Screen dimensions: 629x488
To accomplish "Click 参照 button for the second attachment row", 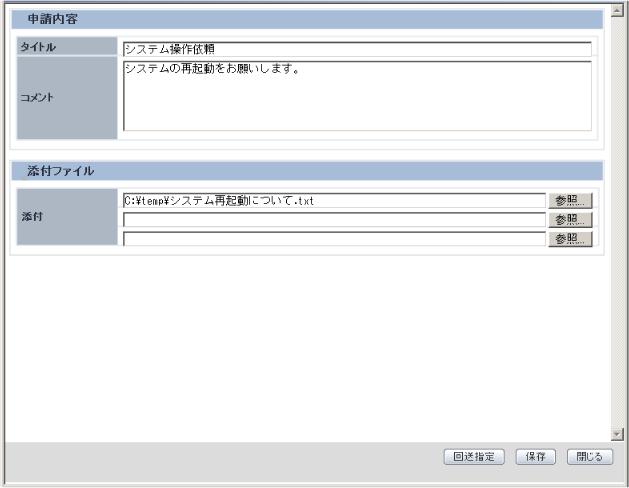I will (570, 220).
